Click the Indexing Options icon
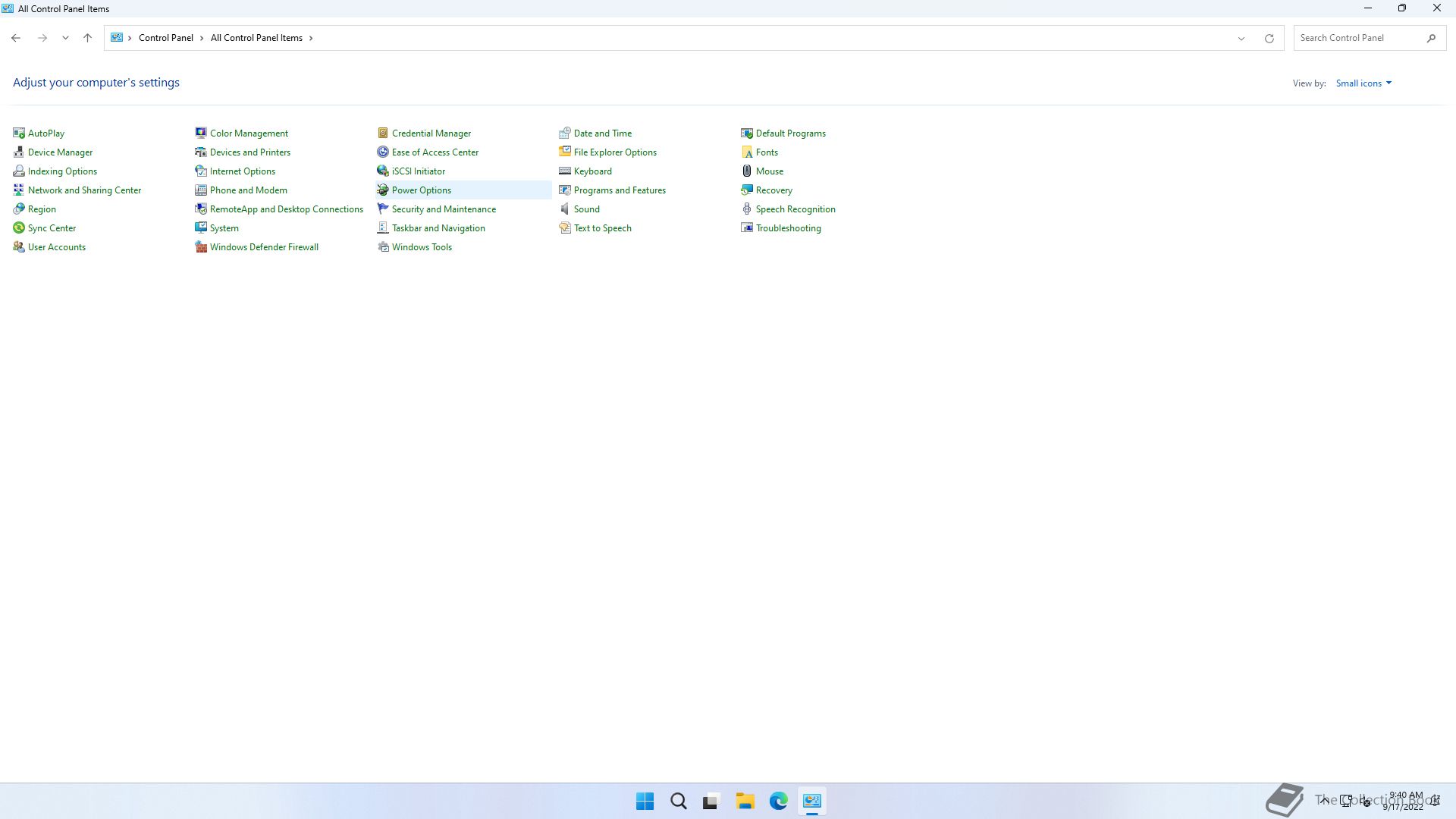The image size is (1456, 819). tap(19, 171)
